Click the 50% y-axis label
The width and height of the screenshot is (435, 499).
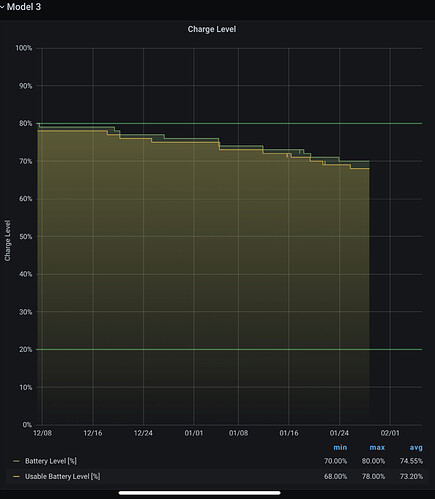(x=25, y=237)
